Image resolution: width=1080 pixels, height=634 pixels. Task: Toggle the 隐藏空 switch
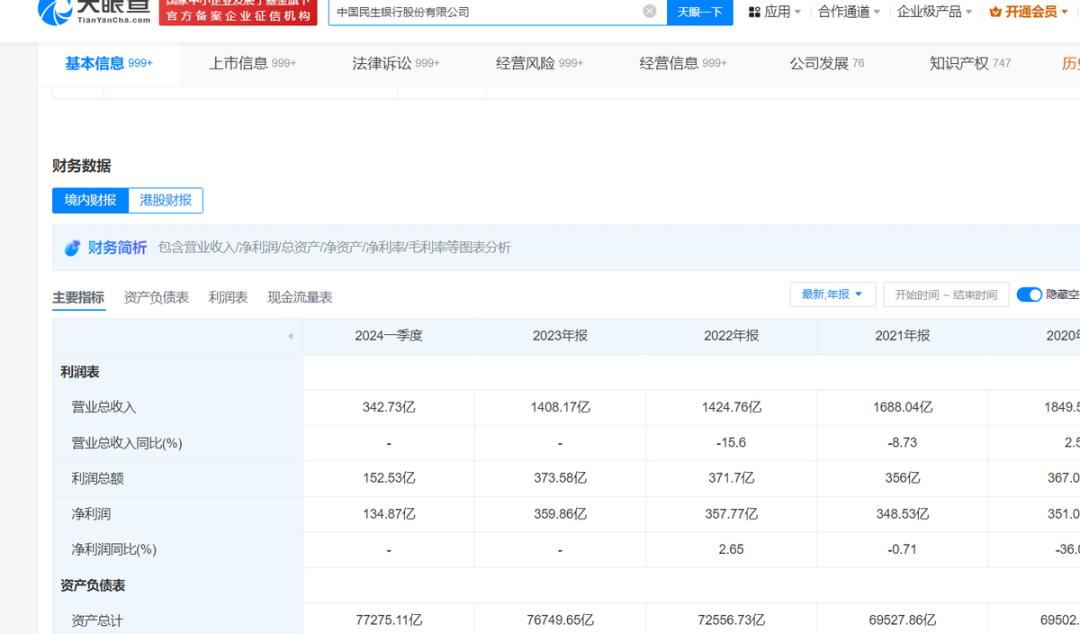pyautogui.click(x=1029, y=294)
